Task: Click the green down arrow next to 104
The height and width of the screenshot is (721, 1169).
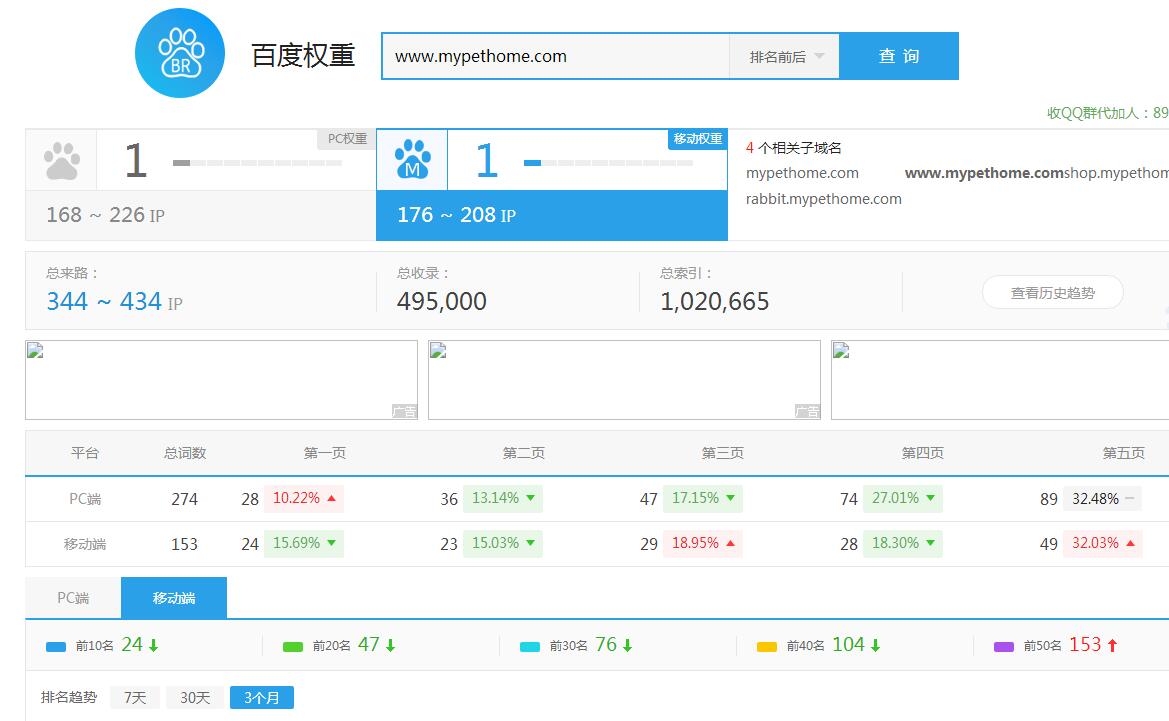Action: click(x=875, y=646)
